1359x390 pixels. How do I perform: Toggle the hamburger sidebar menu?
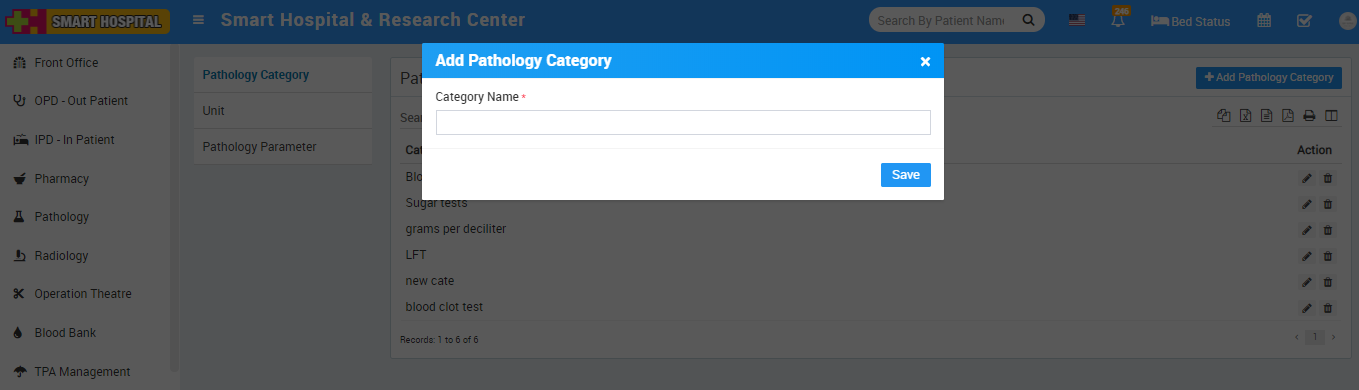pos(199,20)
